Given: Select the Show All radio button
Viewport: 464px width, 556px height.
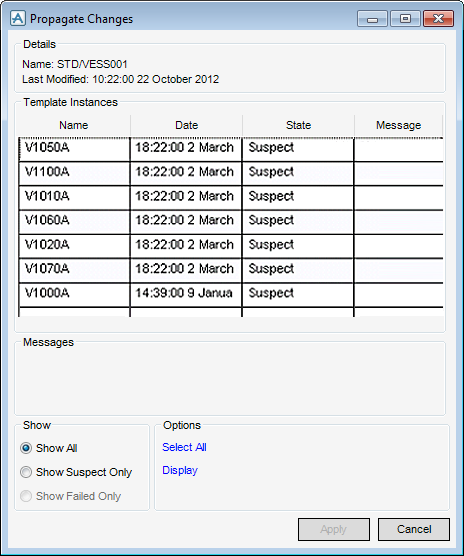Looking at the screenshot, I should [x=26, y=448].
